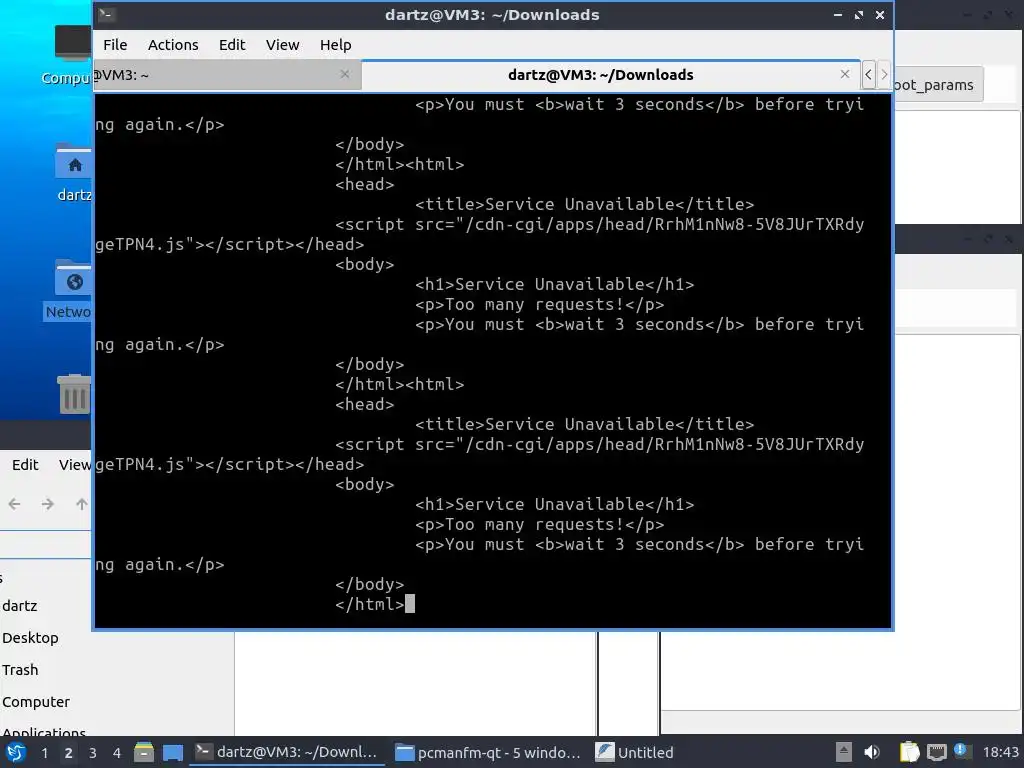Open the Network desktop icon
1024x768 pixels.
[68, 289]
